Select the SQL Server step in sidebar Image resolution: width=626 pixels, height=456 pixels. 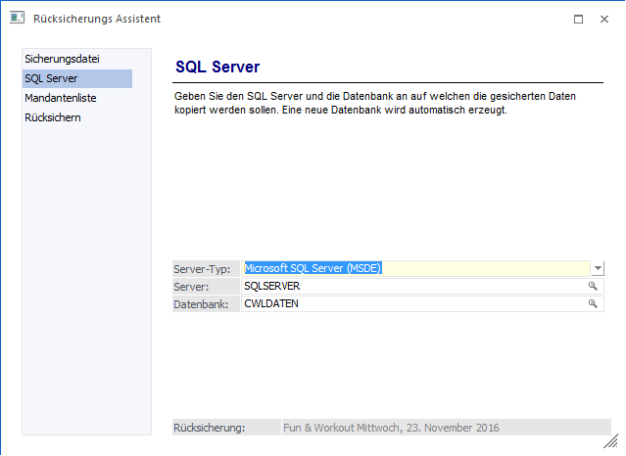[52, 78]
